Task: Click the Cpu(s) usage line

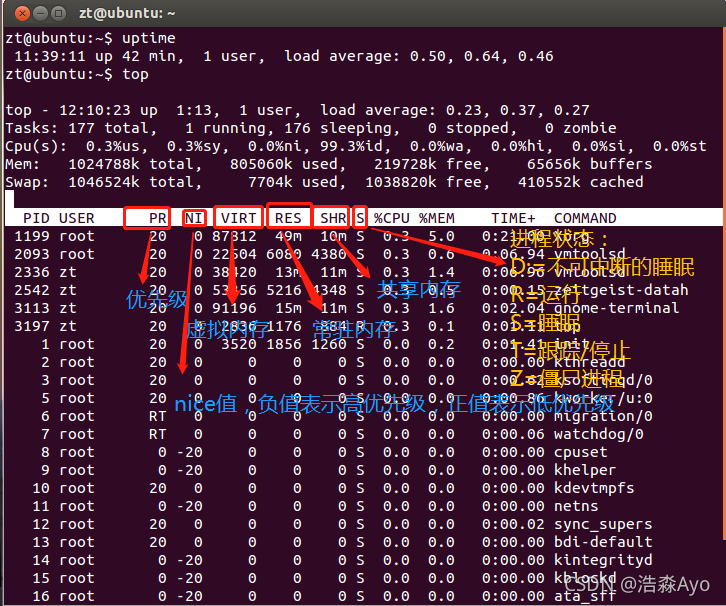Action: click(x=356, y=146)
